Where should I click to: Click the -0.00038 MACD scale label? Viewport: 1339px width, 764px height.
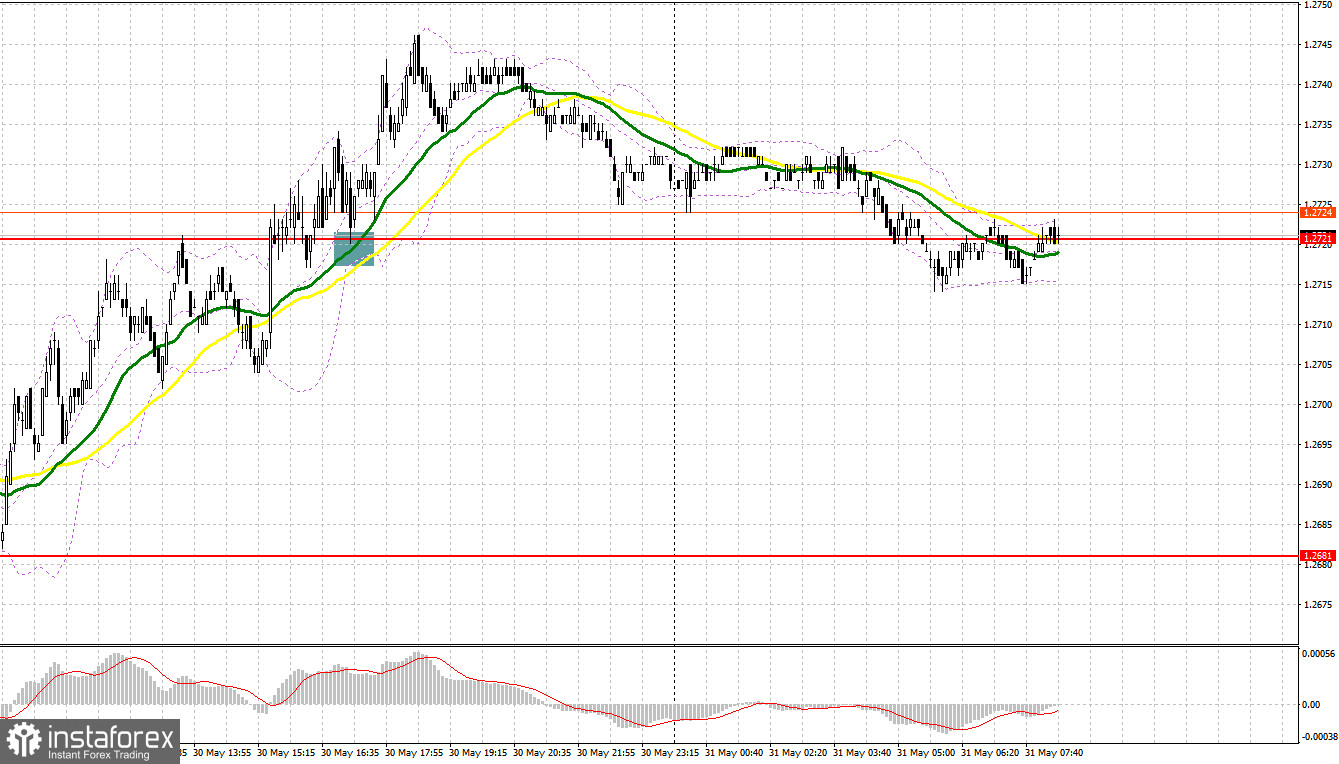coord(1318,735)
